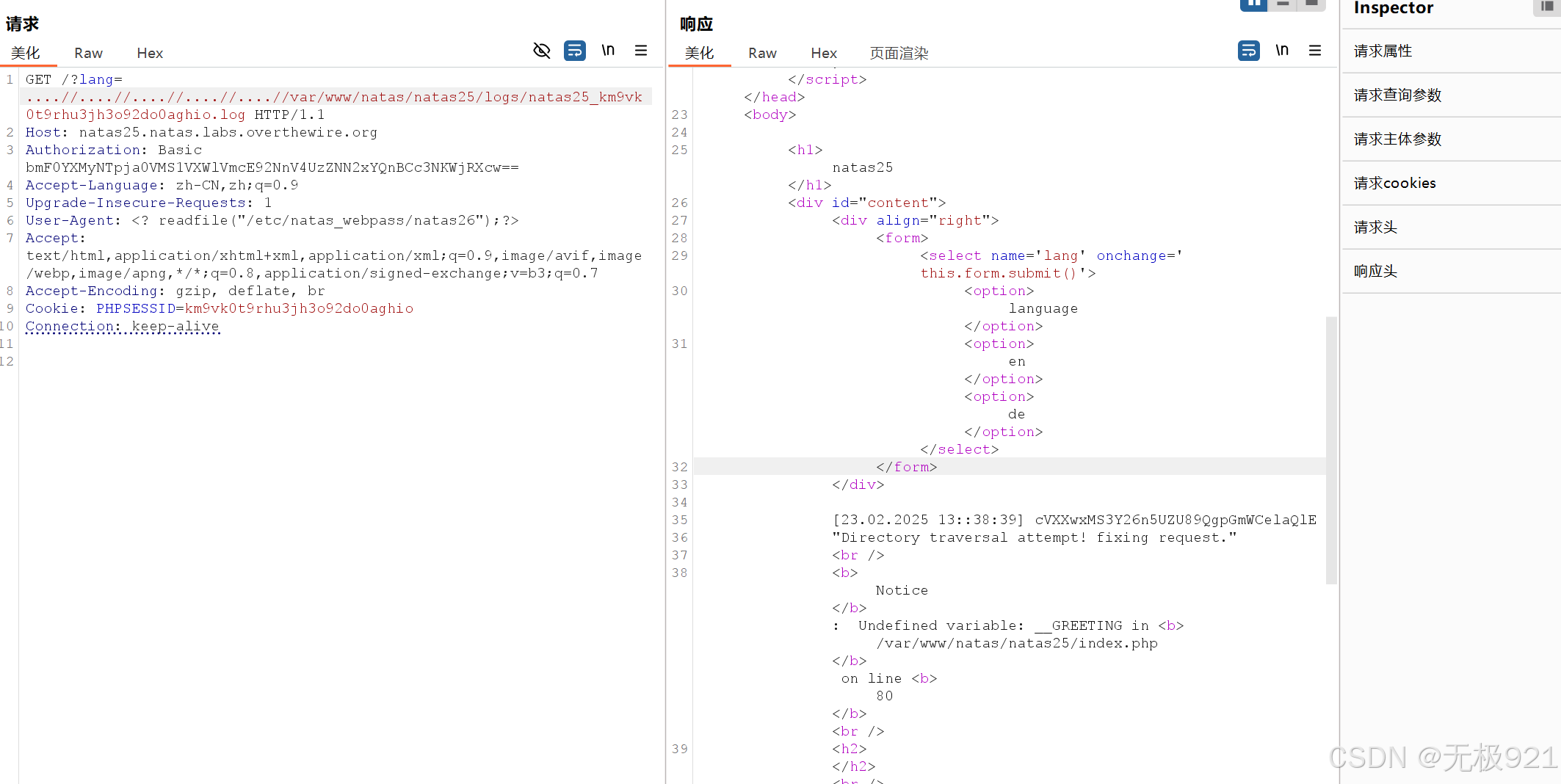The image size is (1561, 784).
Task: Click the GET /?lang= request line
Action: [73, 79]
